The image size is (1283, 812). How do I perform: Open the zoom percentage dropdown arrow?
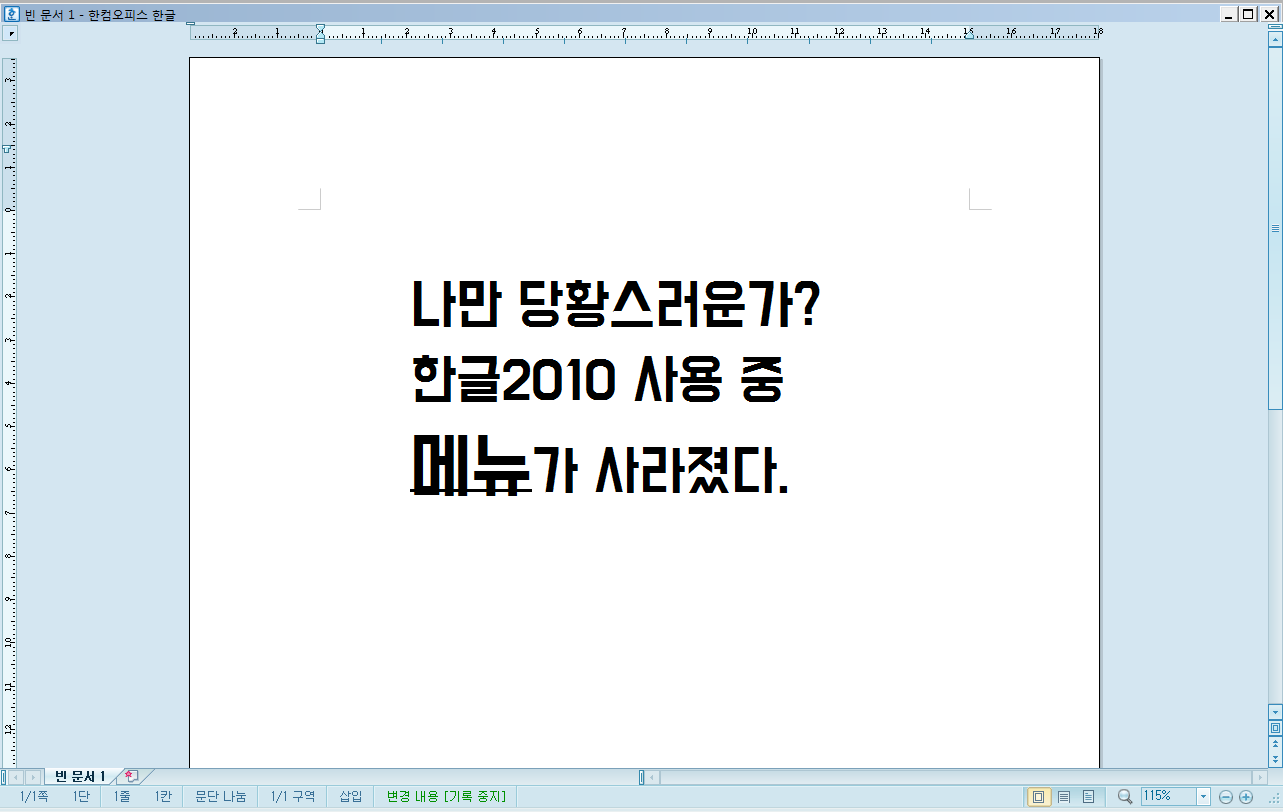pyautogui.click(x=1203, y=797)
